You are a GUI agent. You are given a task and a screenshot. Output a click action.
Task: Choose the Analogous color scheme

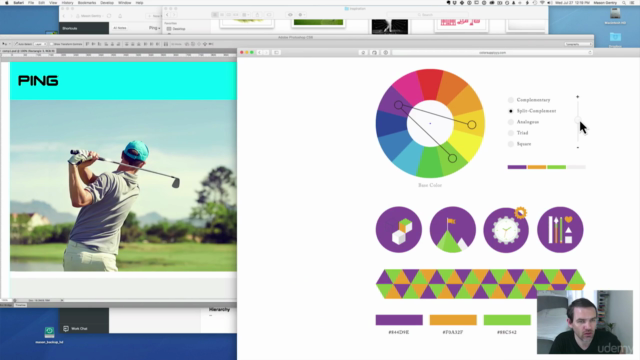coord(511,122)
